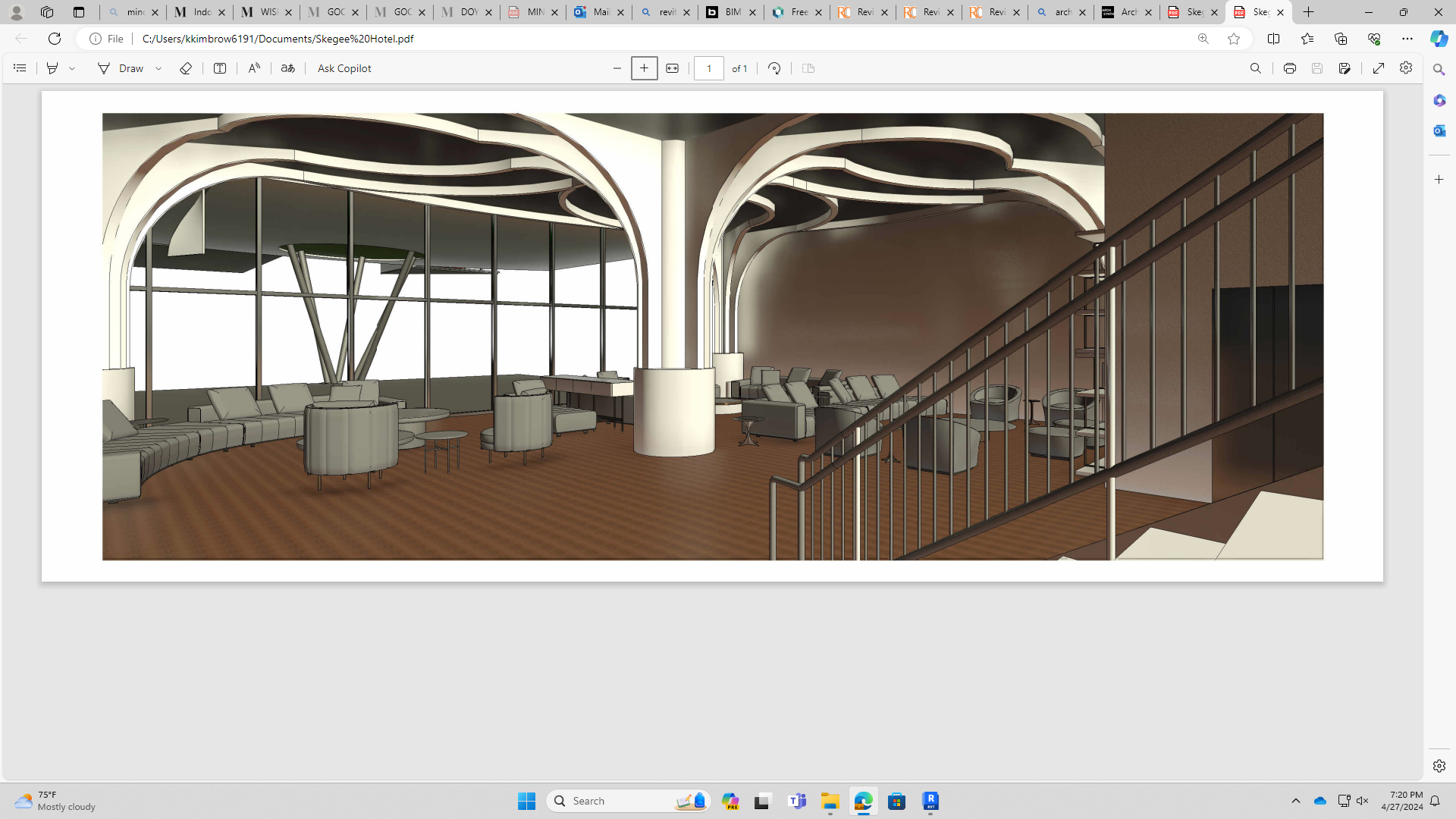
Task: Open the volume control in system tray
Action: [x=1363, y=801]
